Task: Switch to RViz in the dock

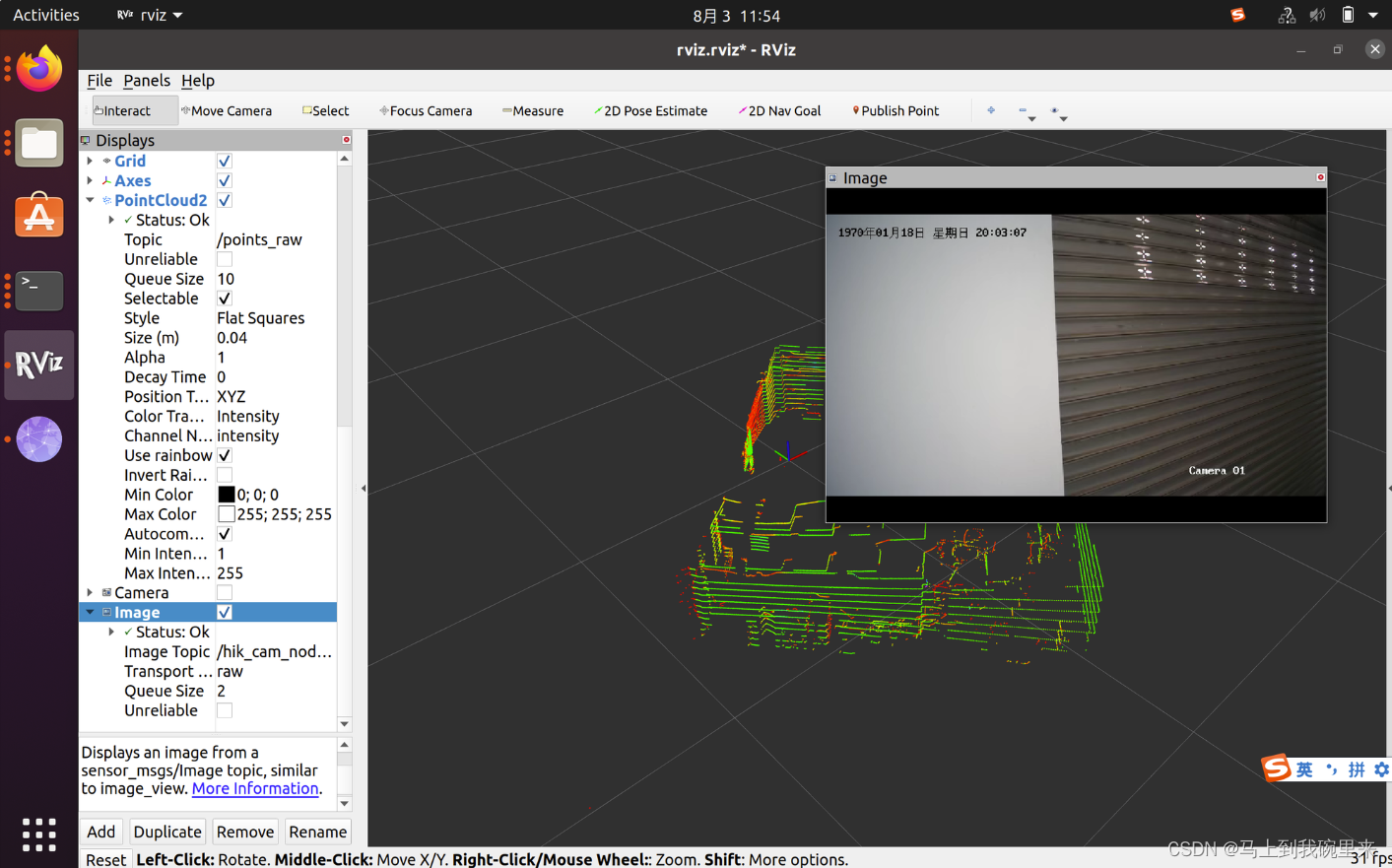Action: (x=39, y=365)
